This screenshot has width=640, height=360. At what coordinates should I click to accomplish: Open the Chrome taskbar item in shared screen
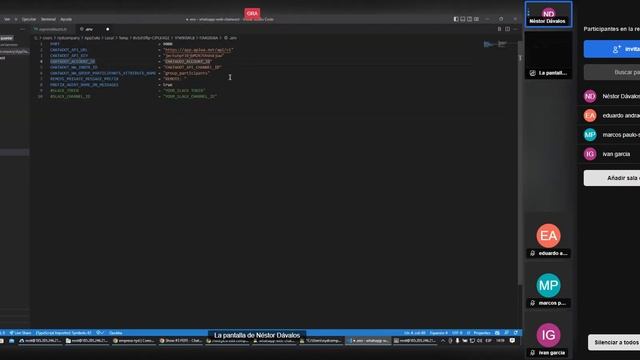pos(133,340)
